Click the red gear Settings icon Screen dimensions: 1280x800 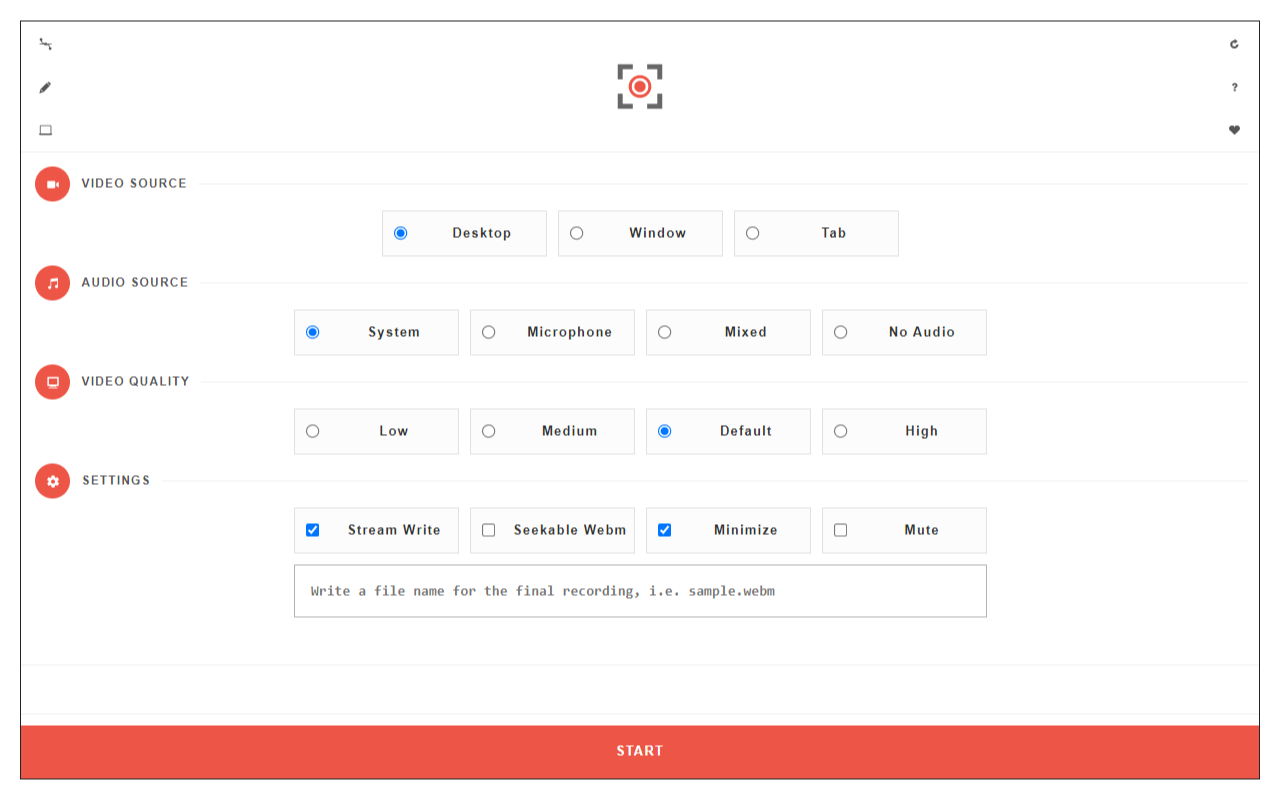tap(53, 481)
